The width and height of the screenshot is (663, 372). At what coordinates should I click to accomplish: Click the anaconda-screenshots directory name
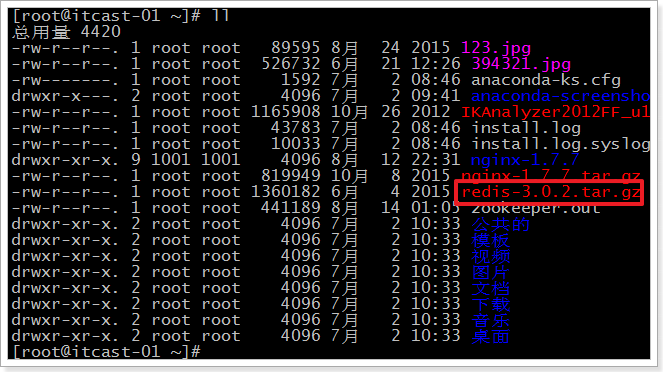click(560, 96)
